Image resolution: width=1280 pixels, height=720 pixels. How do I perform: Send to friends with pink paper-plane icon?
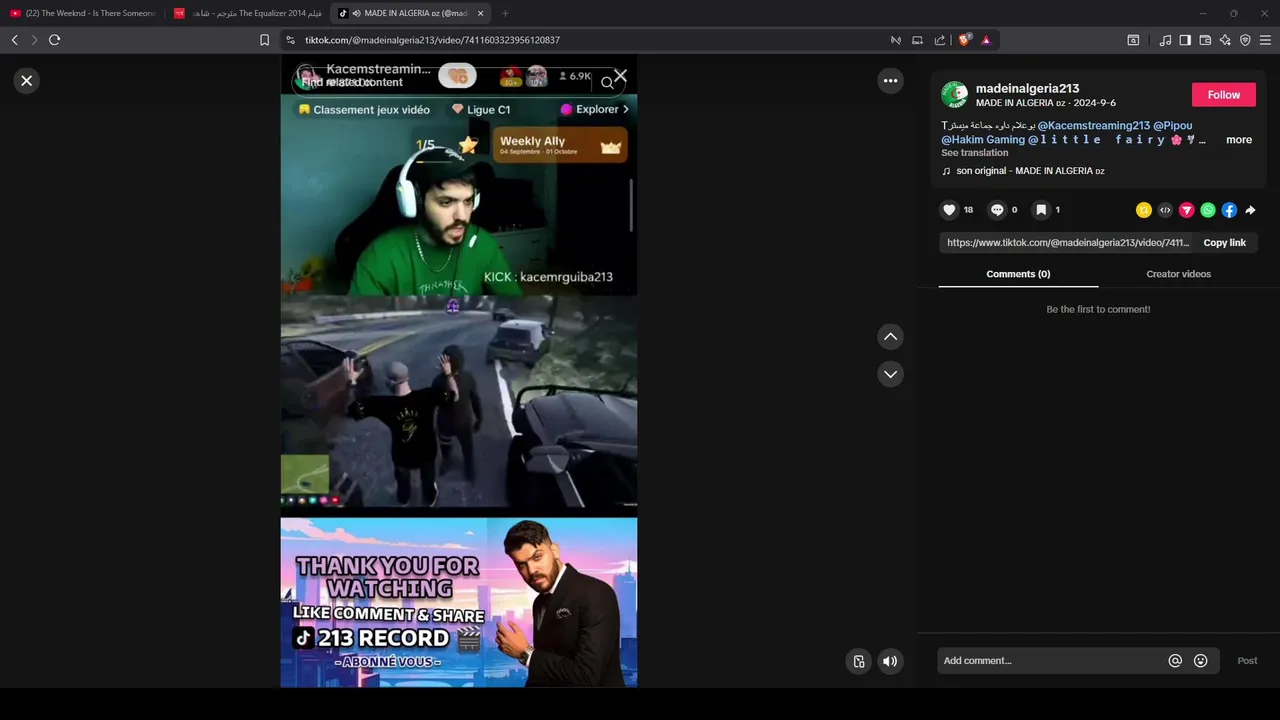pyautogui.click(x=1187, y=210)
